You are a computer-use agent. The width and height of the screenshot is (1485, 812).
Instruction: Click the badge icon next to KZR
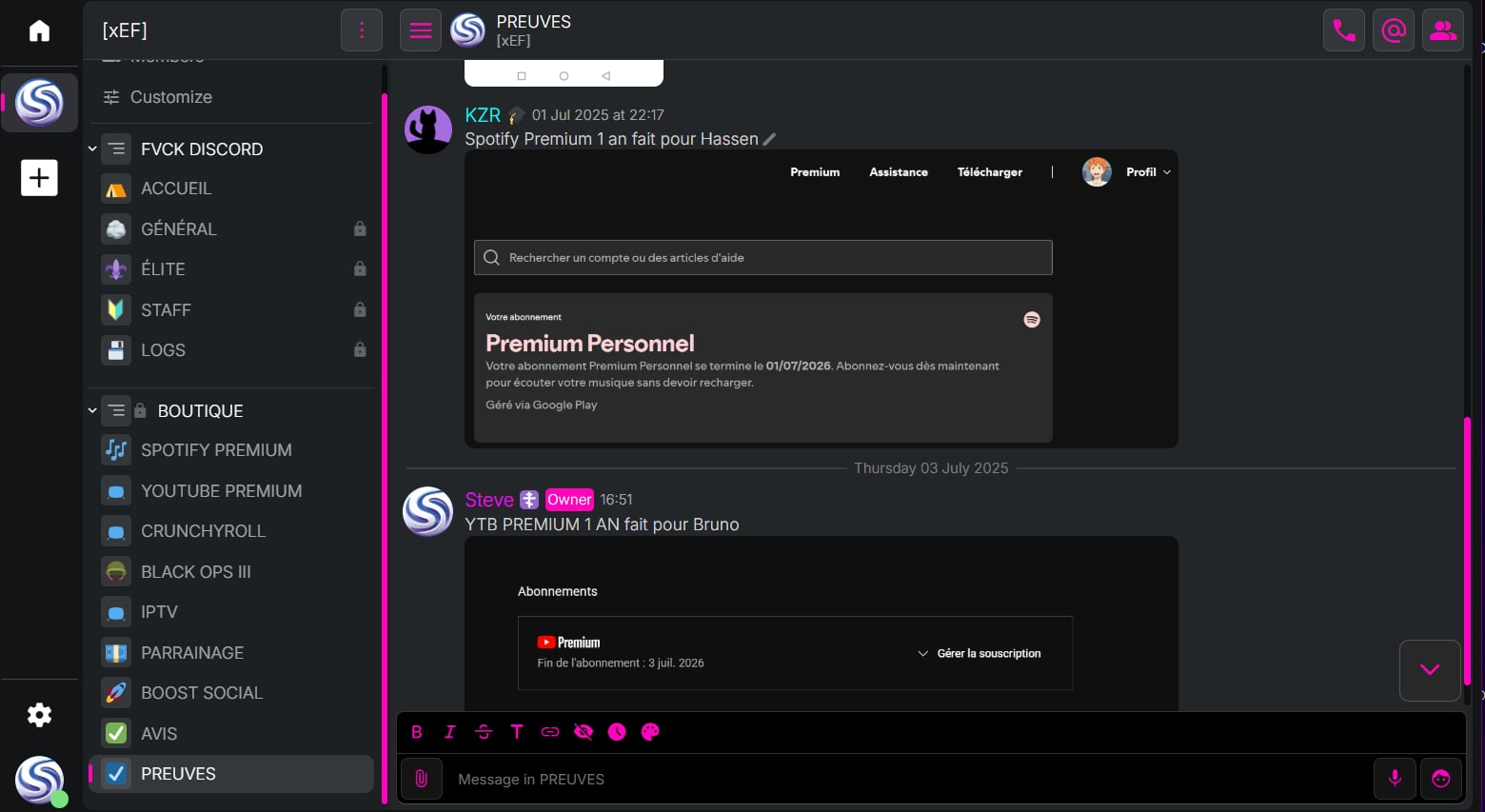[516, 115]
